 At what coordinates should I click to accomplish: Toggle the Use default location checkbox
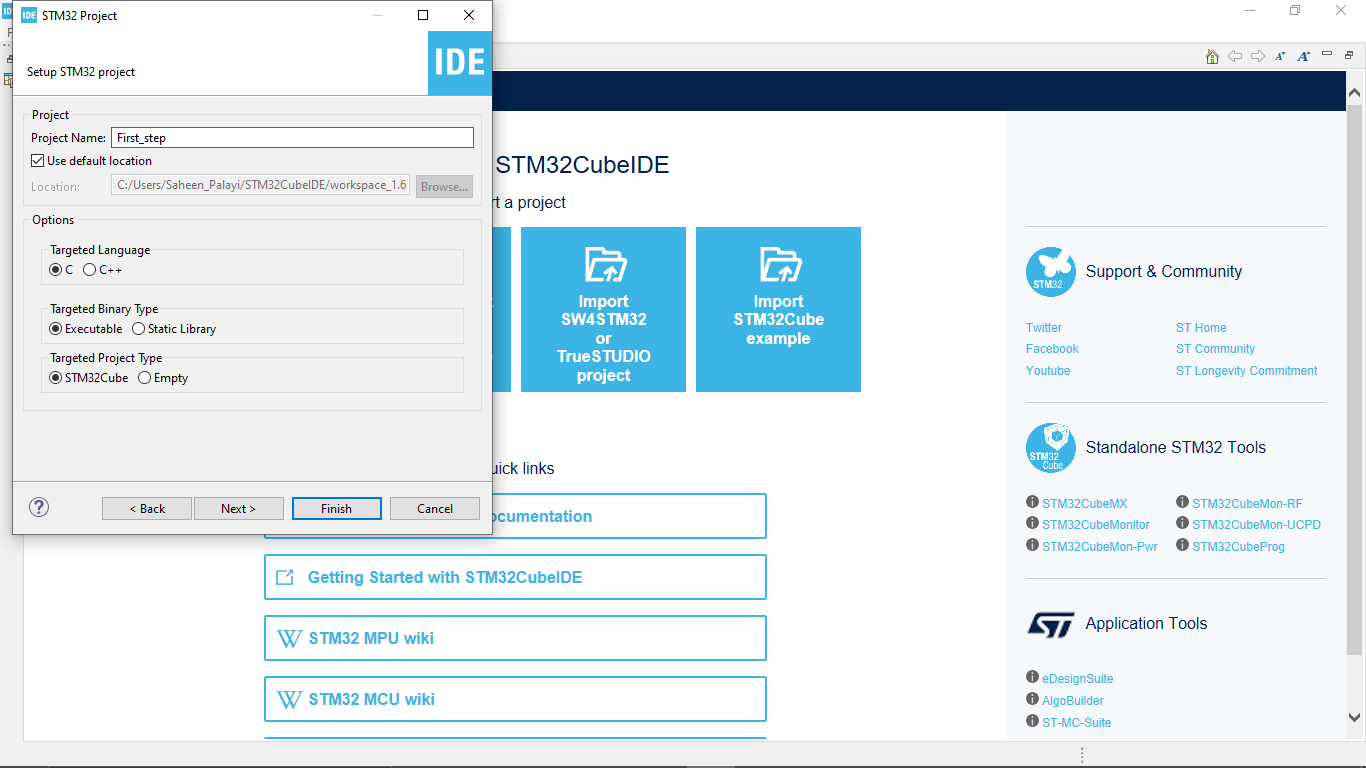(x=38, y=160)
